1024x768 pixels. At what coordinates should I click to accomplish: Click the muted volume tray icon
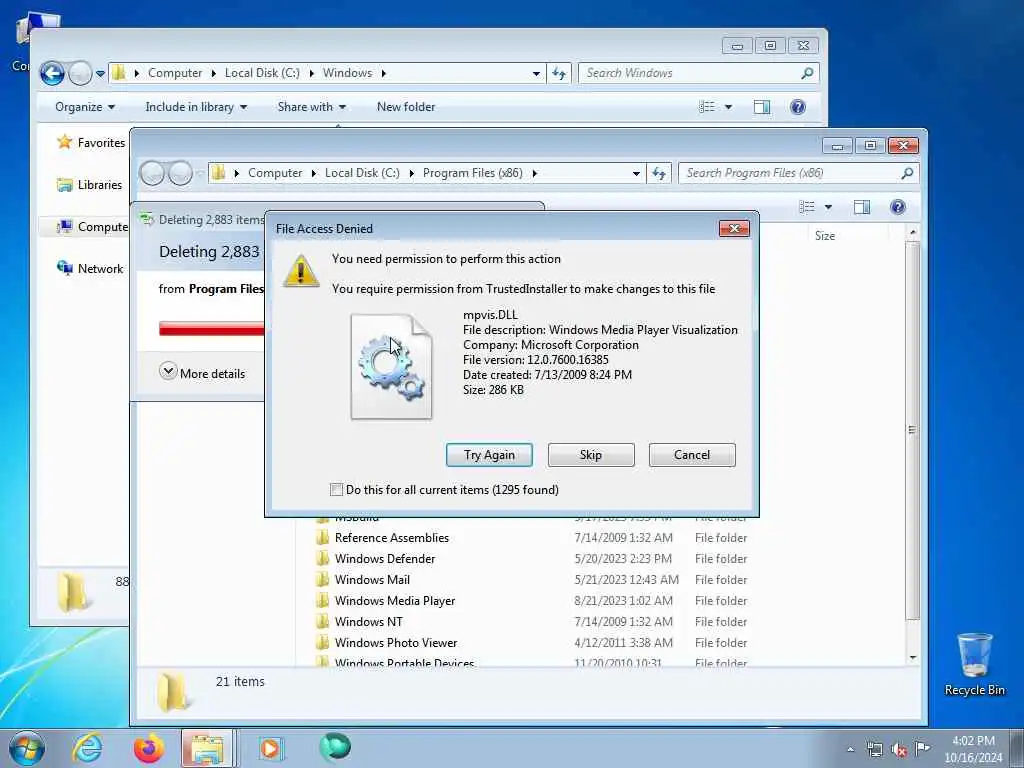899,750
